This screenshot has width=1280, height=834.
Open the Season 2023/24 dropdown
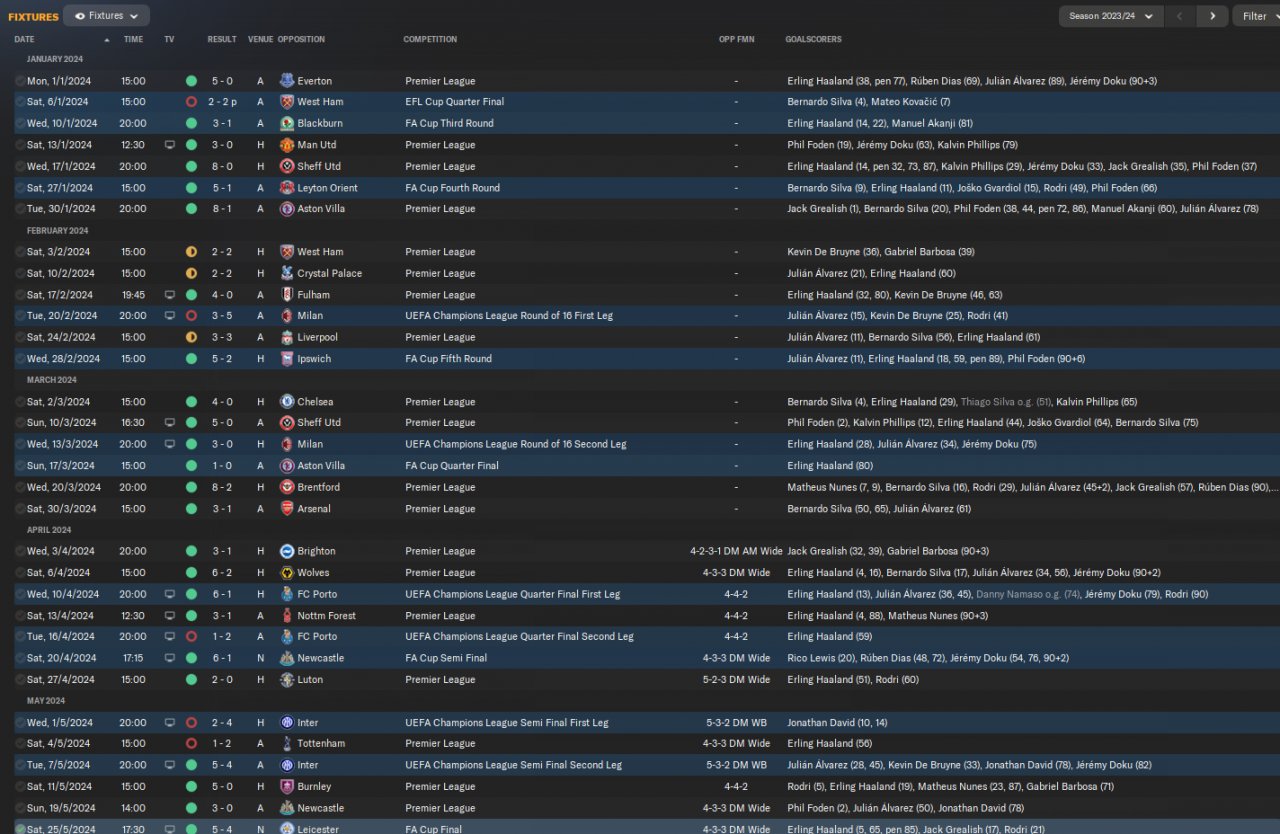[1111, 16]
